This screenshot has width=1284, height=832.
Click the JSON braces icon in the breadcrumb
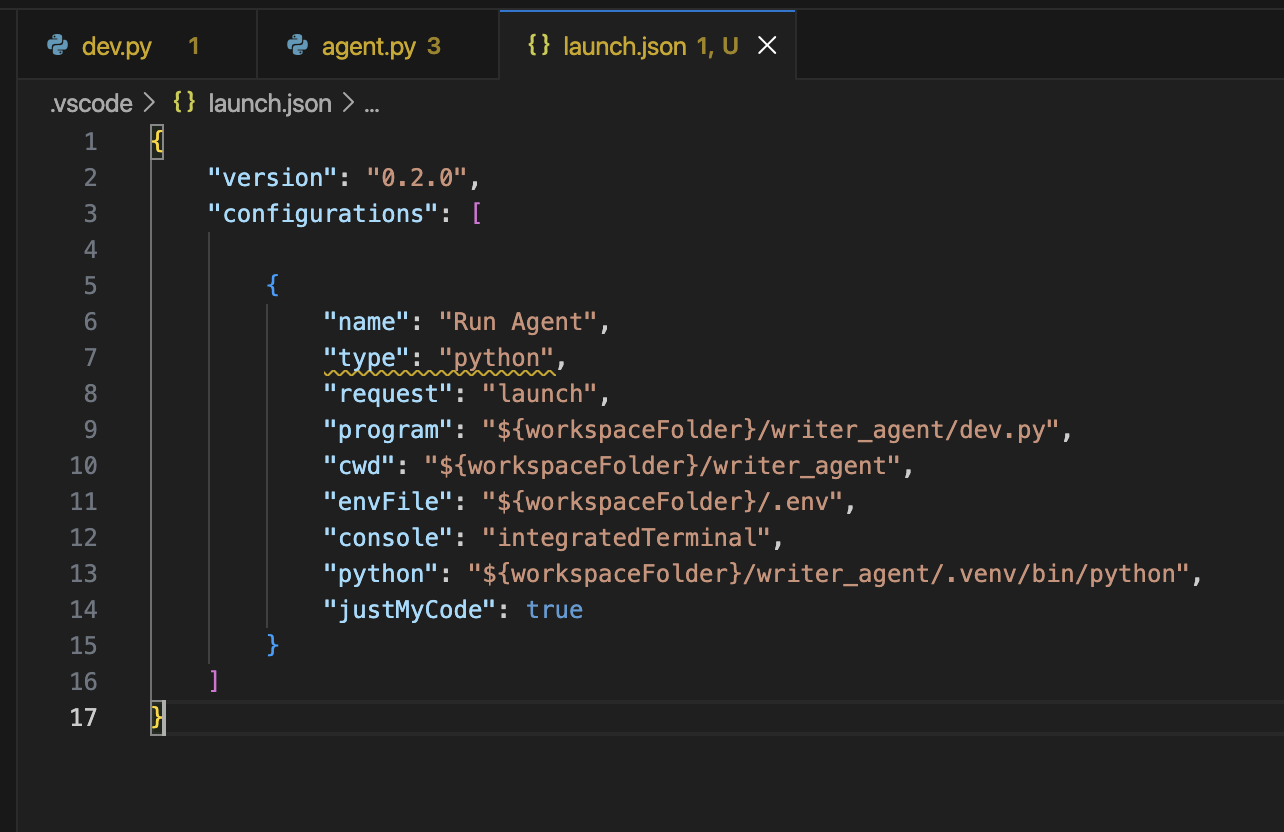click(x=184, y=103)
